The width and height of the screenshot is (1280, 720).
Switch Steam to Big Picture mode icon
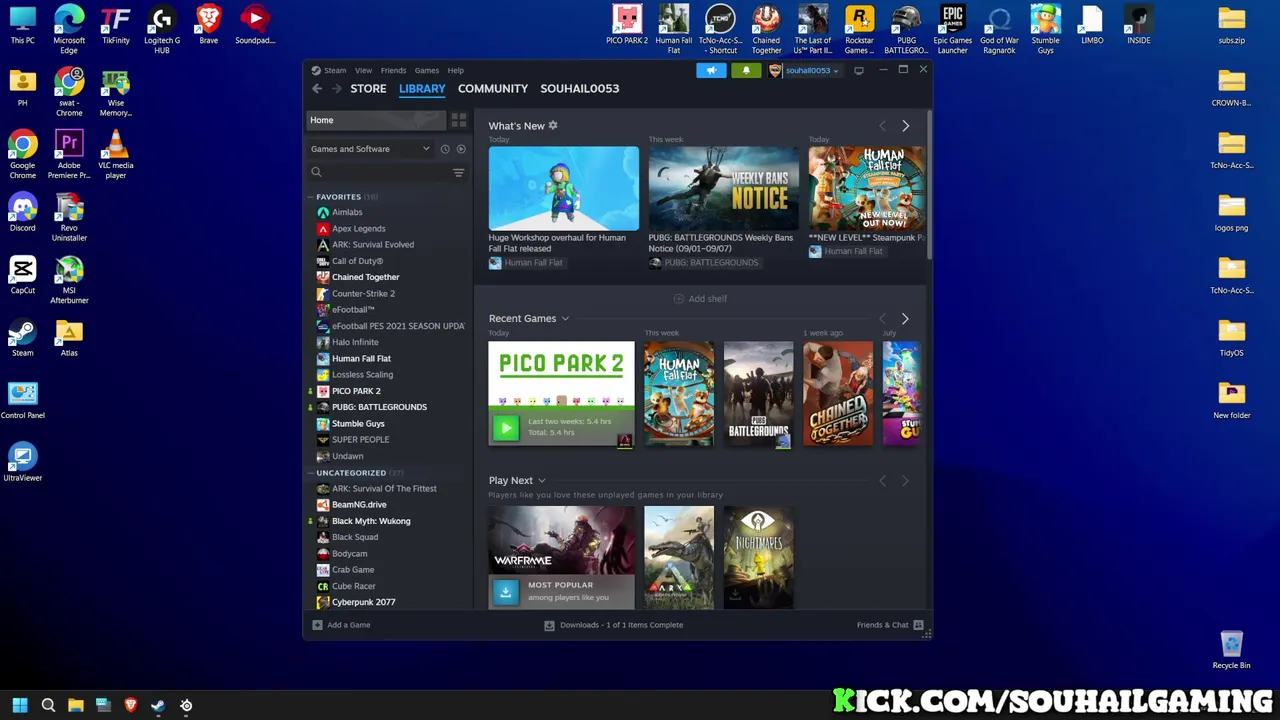[x=858, y=70]
